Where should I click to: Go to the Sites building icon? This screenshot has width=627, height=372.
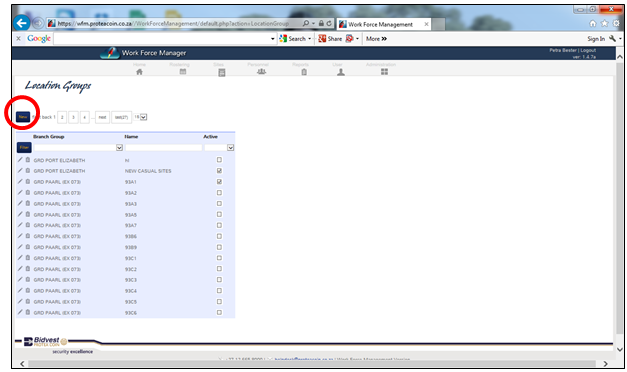click(222, 72)
